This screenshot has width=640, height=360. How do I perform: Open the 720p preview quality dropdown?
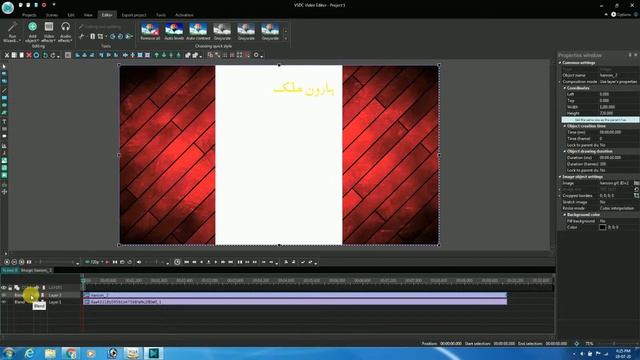[x=95, y=262]
